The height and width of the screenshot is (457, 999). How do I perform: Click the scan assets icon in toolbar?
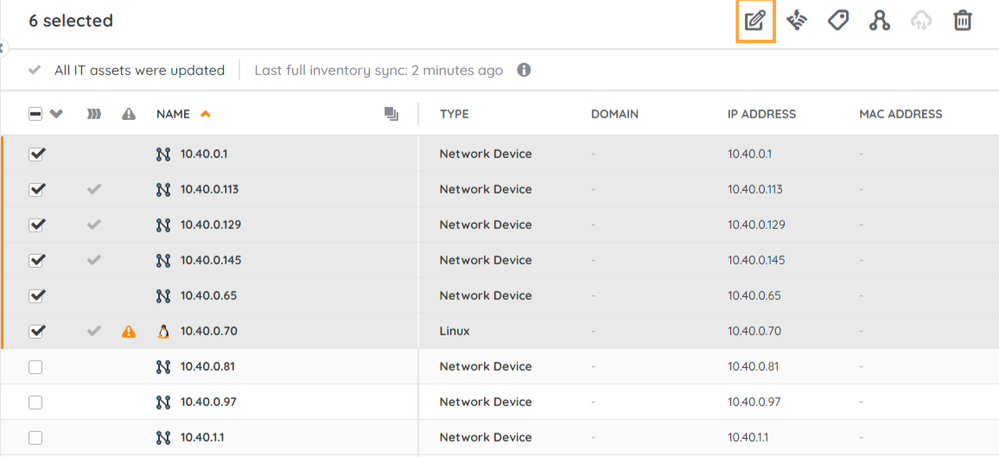pos(797,20)
